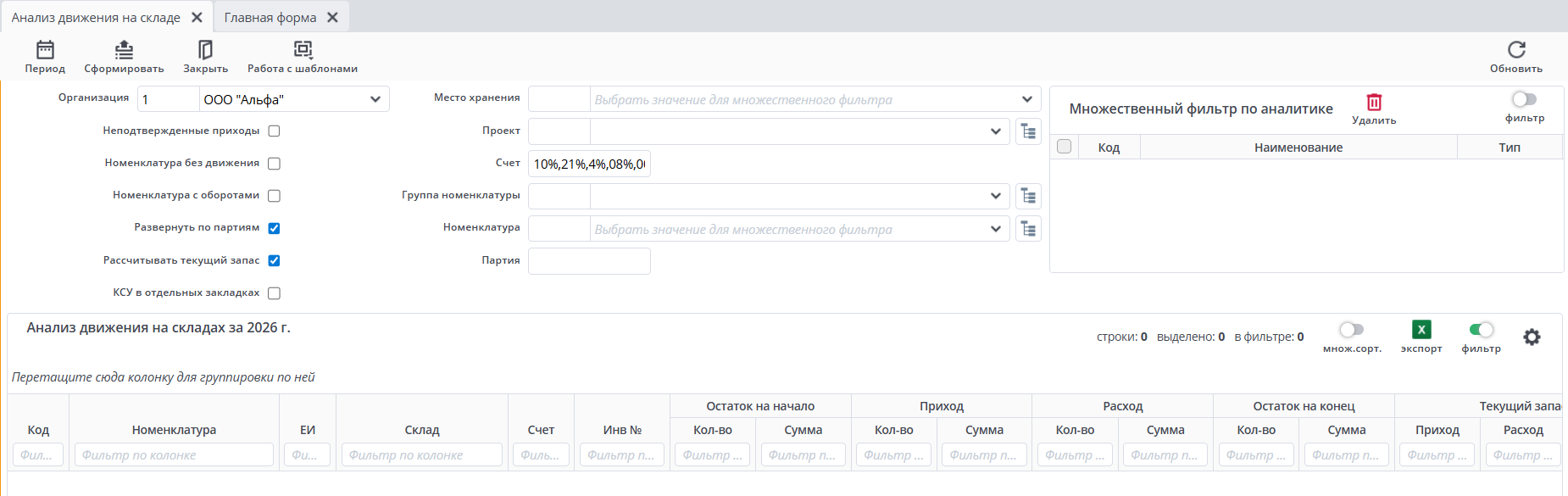Viewport: 1568px width, 496px height.
Task: Click the Сформировать report icon
Action: [x=124, y=50]
